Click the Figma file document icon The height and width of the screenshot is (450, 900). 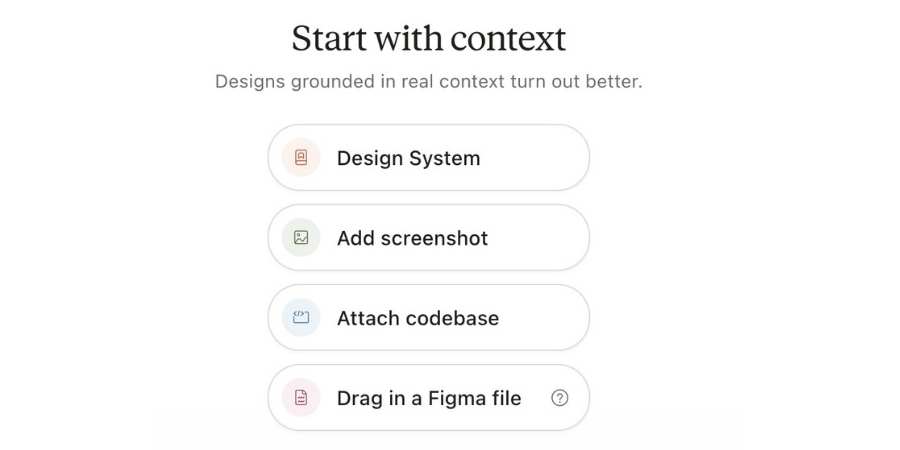pos(301,398)
